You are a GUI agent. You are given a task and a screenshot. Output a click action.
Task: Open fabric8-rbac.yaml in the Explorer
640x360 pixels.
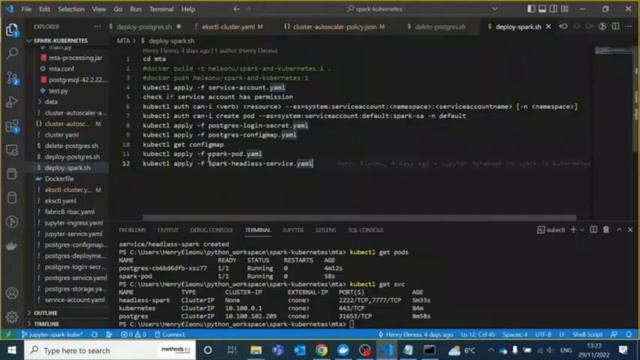[69, 212]
